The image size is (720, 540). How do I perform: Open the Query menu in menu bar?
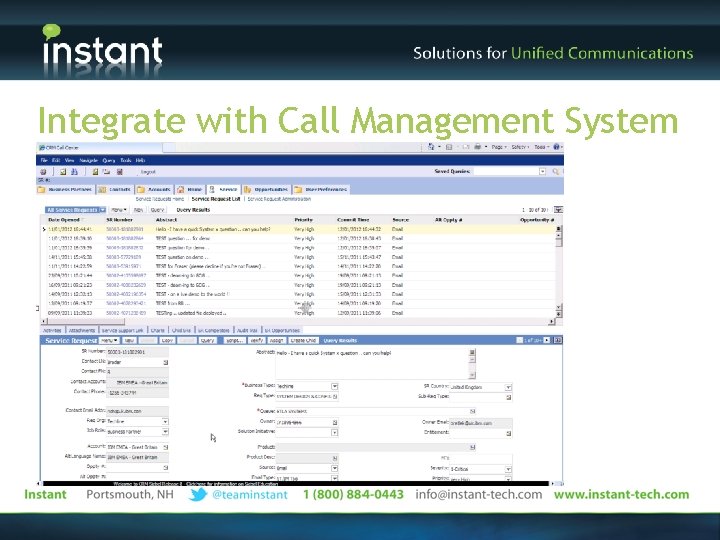coord(109,160)
